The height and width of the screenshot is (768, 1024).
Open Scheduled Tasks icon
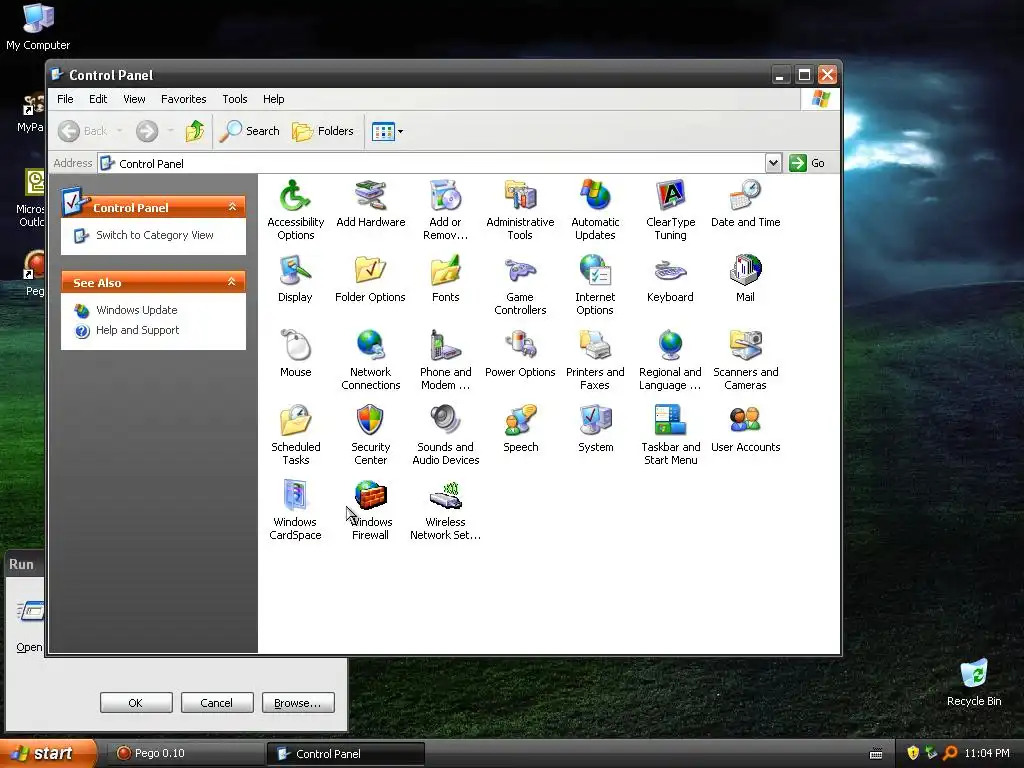pos(295,421)
